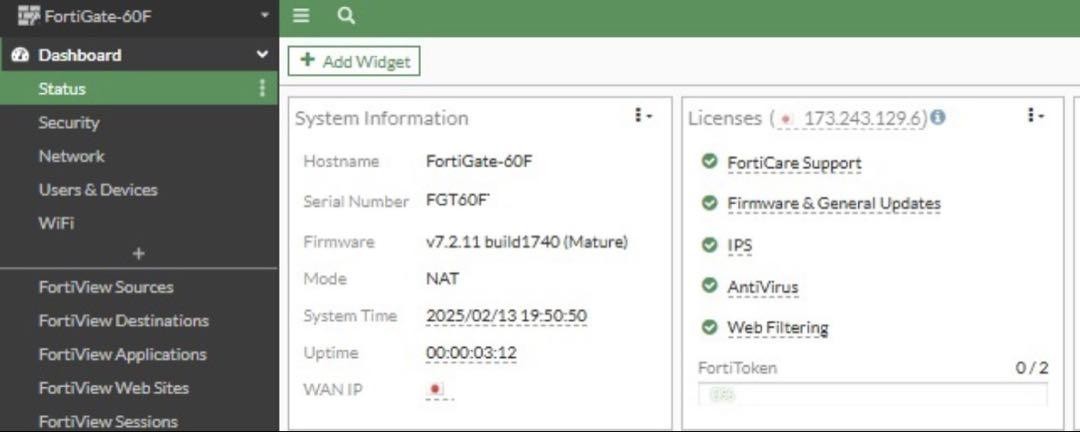Open the search magnifier in top bar
The height and width of the screenshot is (432, 1080).
point(346,16)
